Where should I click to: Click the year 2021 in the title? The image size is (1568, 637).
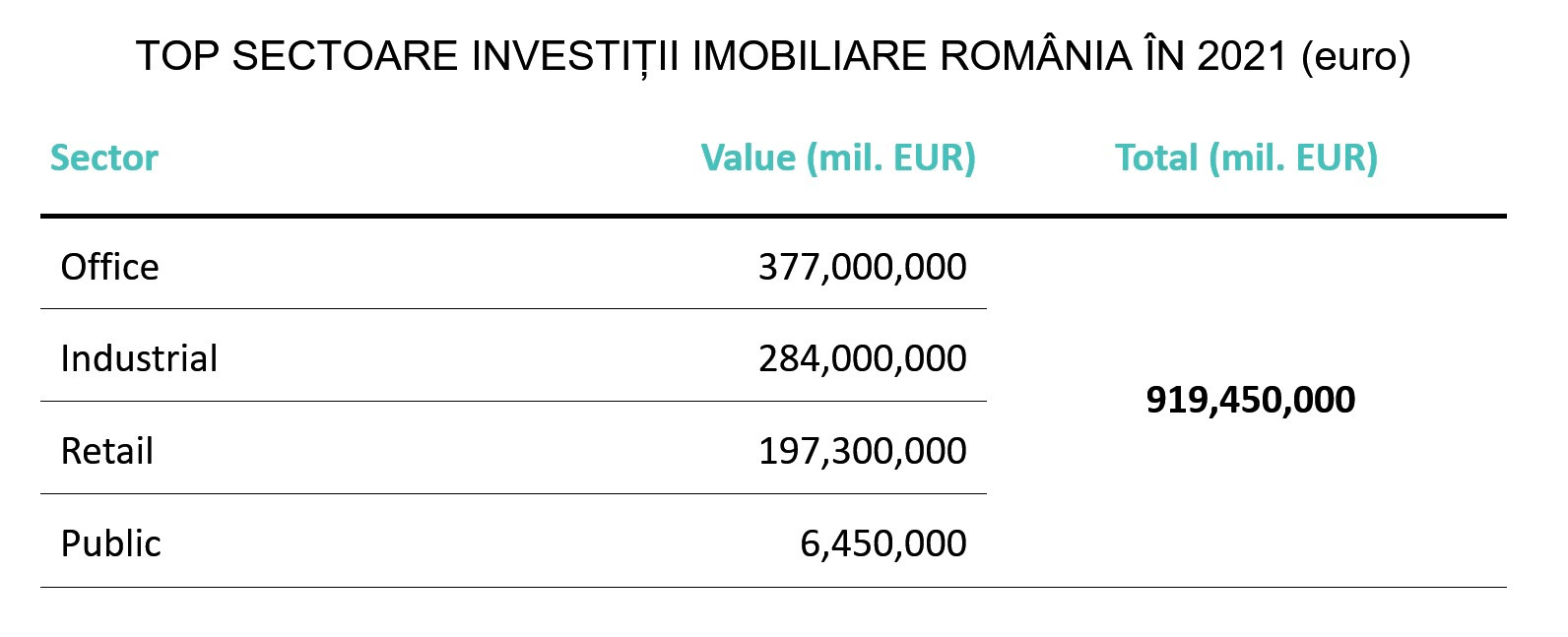coord(1242,56)
